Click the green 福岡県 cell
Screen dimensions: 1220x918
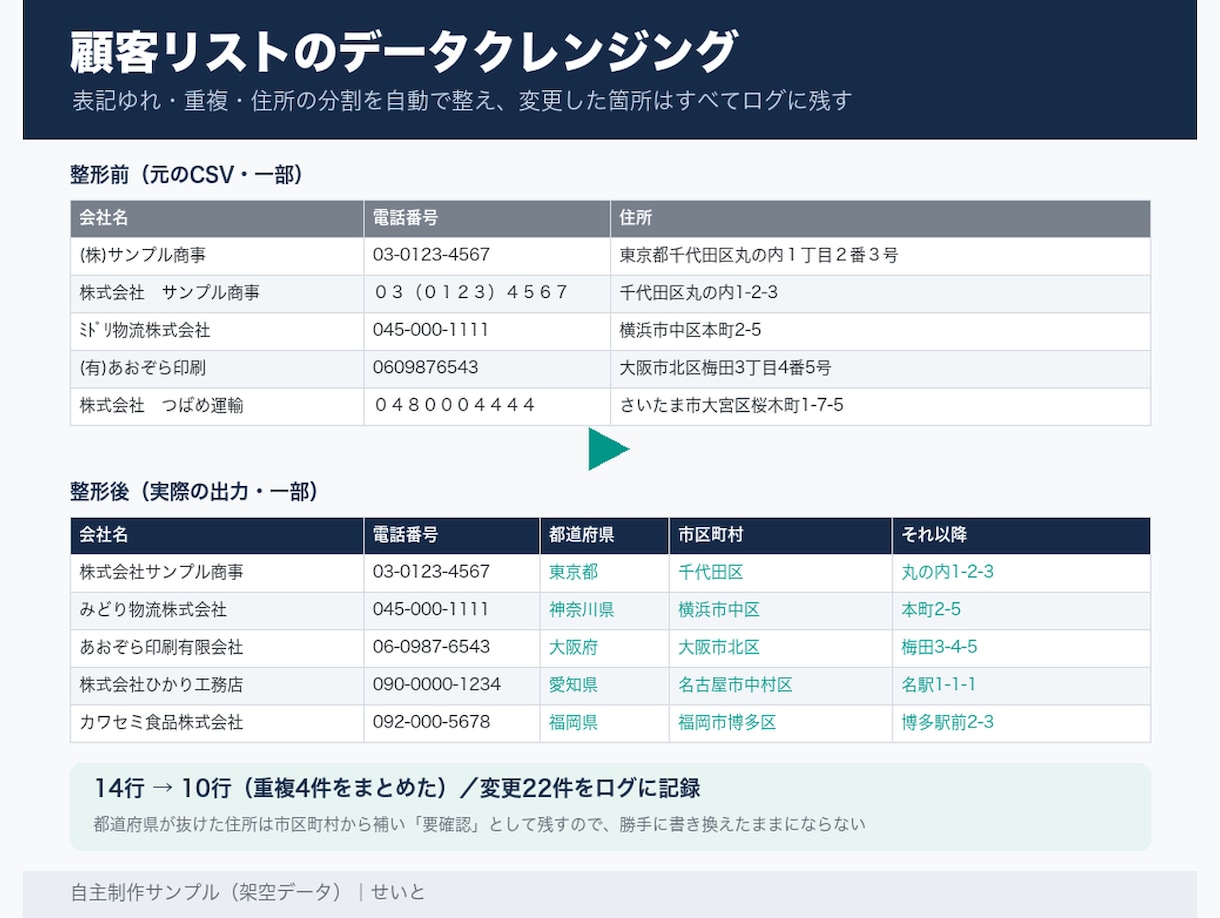(x=605, y=723)
